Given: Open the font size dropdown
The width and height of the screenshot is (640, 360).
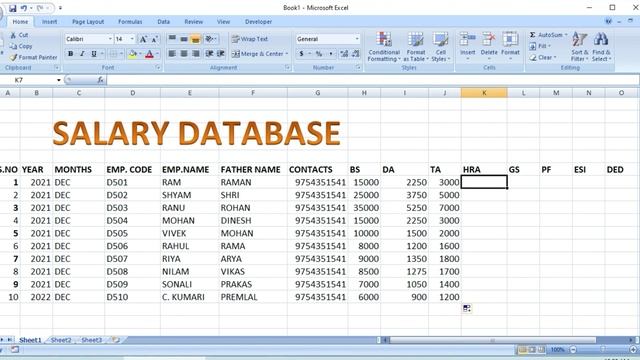Looking at the screenshot, I should 132,39.
